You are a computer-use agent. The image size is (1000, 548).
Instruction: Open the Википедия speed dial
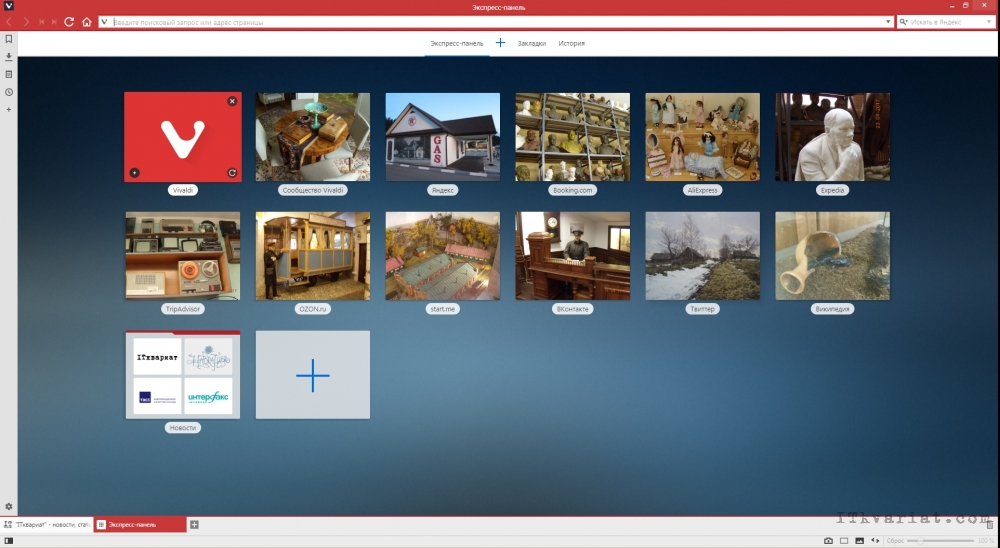tap(832, 256)
